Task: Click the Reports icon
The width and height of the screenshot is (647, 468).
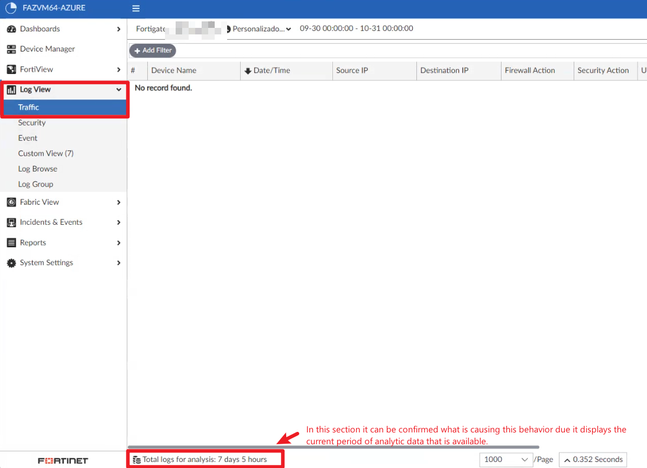Action: coord(12,243)
